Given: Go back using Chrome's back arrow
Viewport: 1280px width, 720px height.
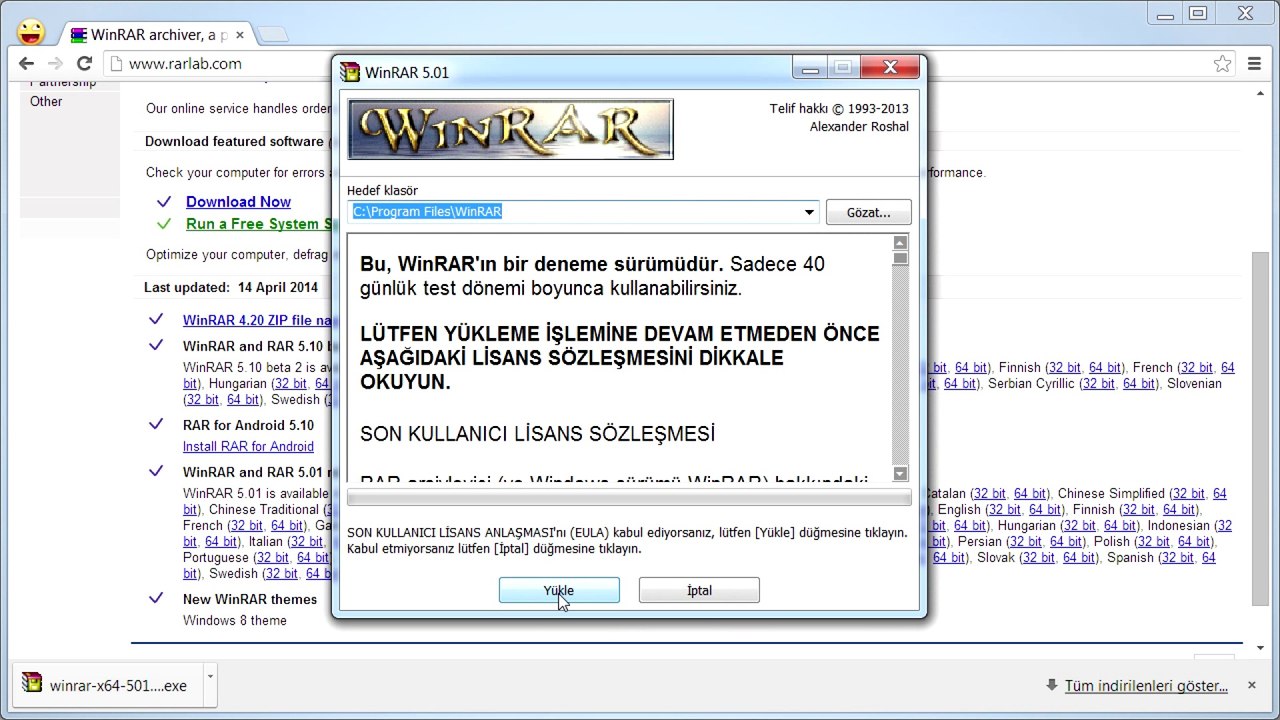Looking at the screenshot, I should 27,64.
